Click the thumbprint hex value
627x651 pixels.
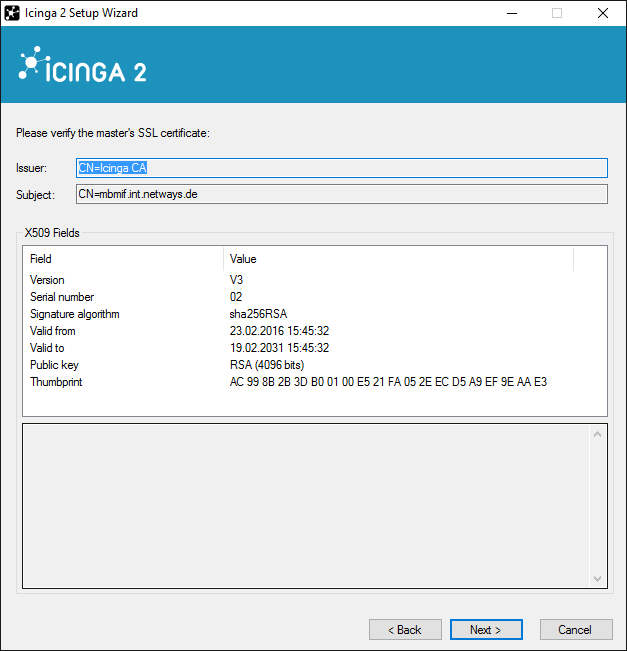(388, 382)
